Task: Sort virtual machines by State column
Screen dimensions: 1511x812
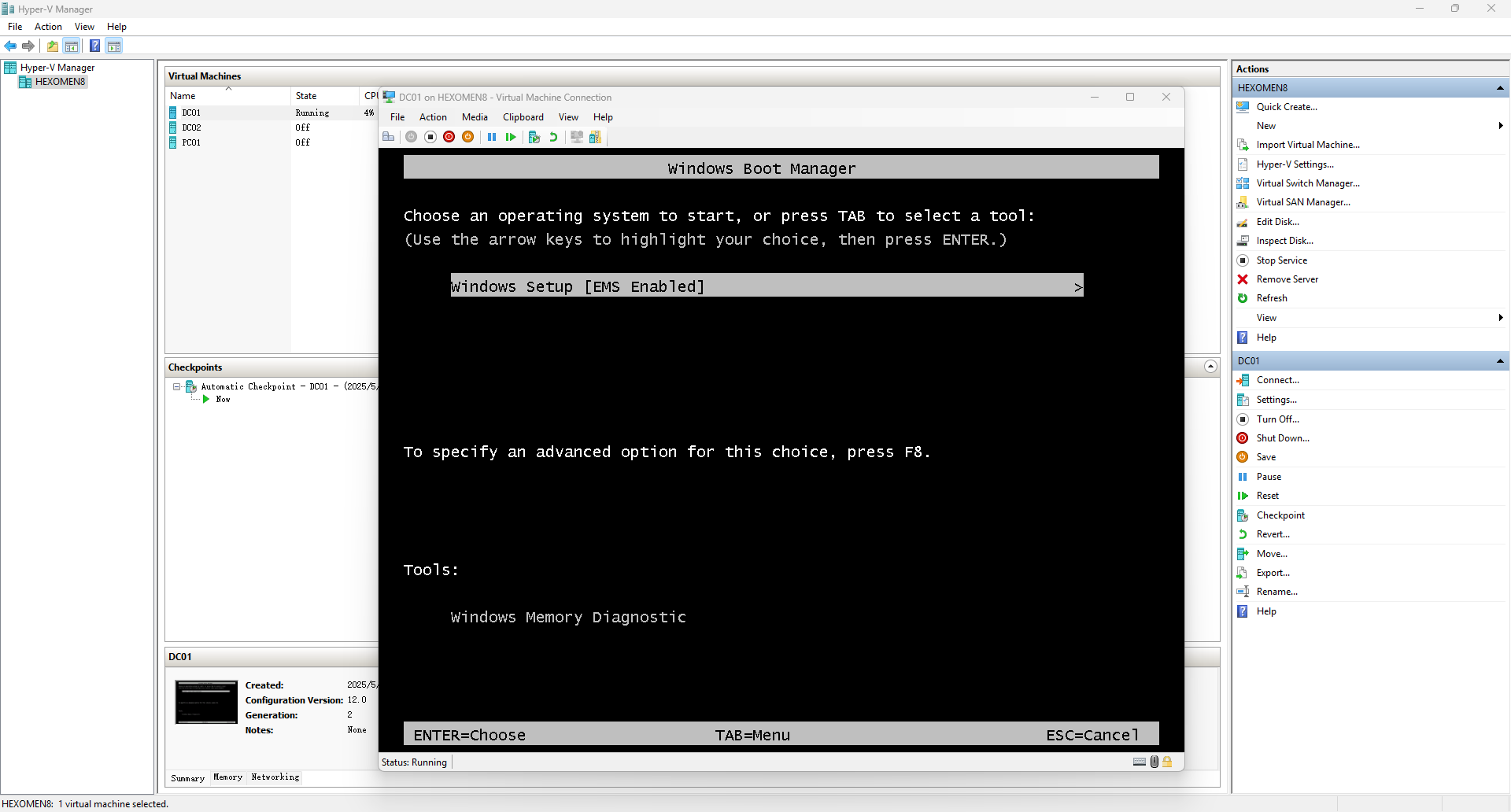Action: (x=326, y=96)
